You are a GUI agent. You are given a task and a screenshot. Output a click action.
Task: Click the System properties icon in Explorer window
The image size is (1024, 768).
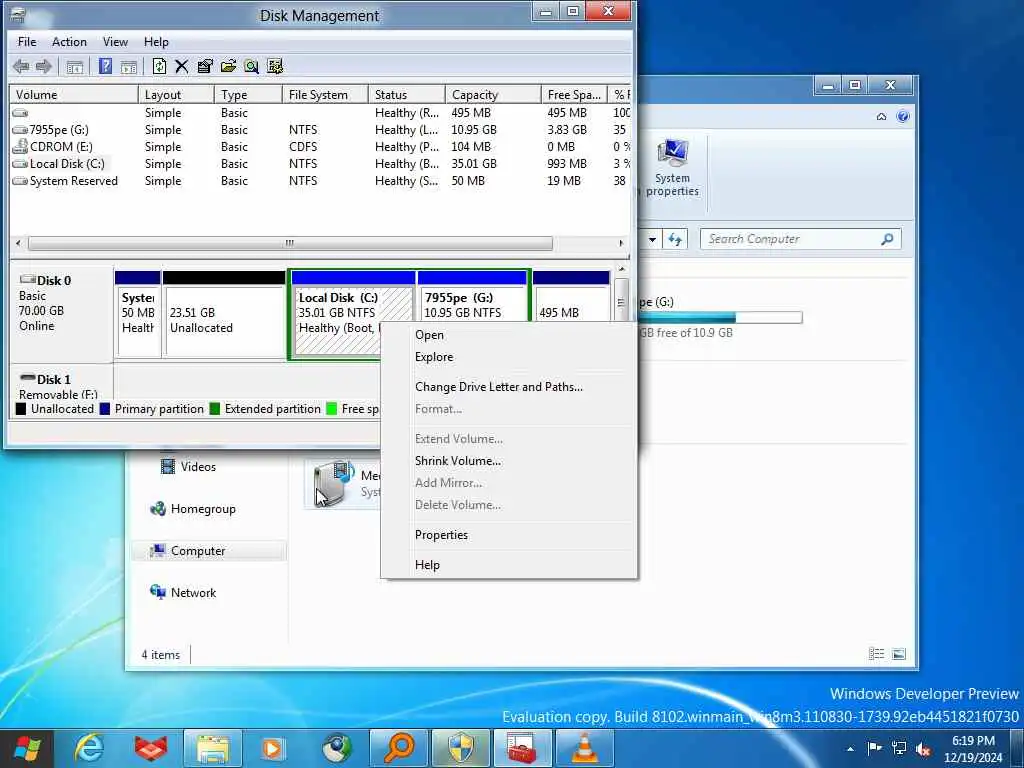click(x=672, y=168)
